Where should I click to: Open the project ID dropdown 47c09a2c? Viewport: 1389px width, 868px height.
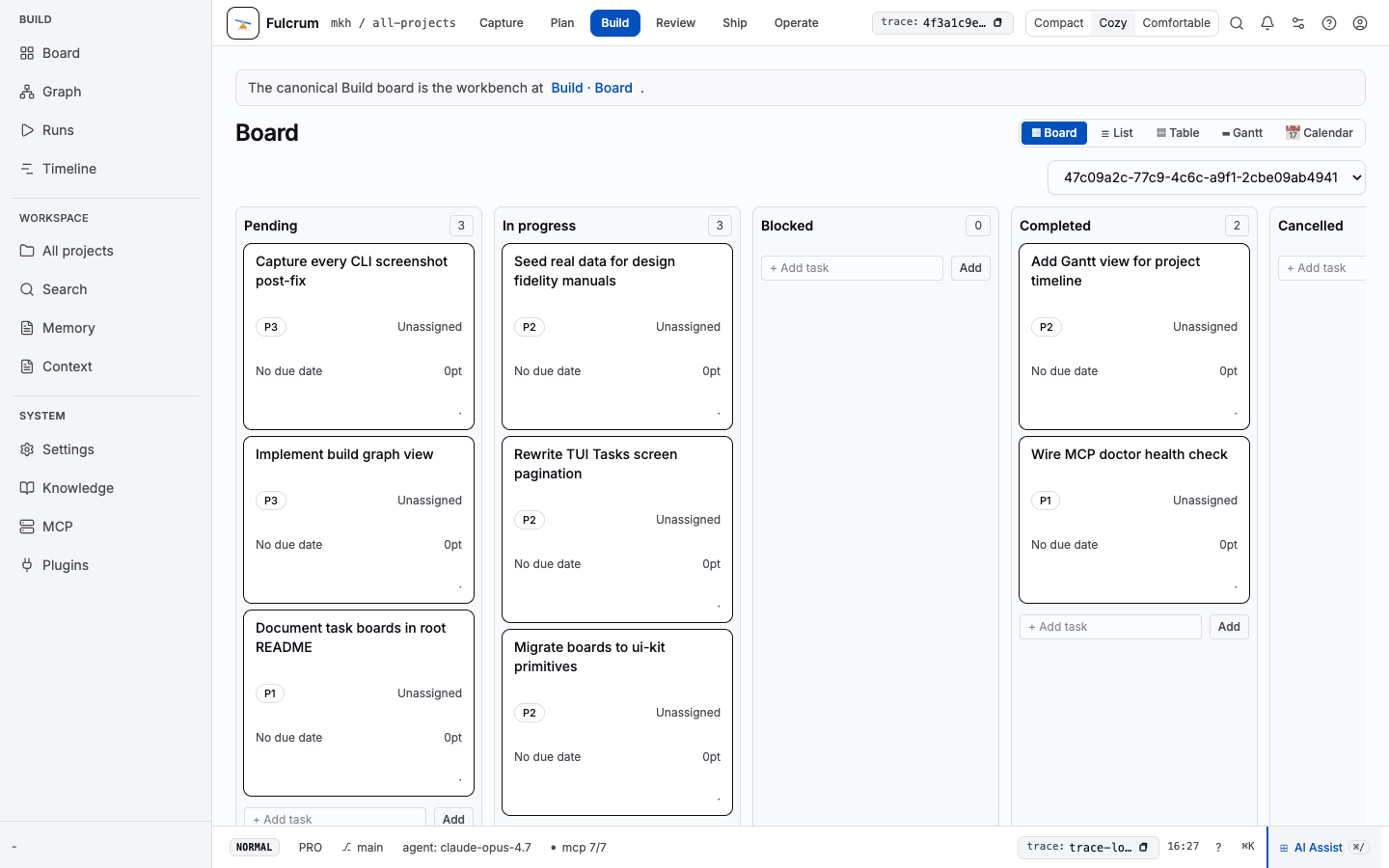[1207, 177]
